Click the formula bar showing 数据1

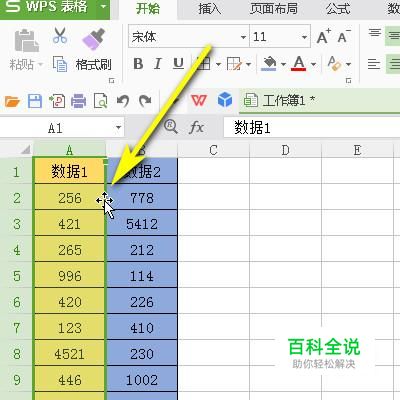point(312,127)
